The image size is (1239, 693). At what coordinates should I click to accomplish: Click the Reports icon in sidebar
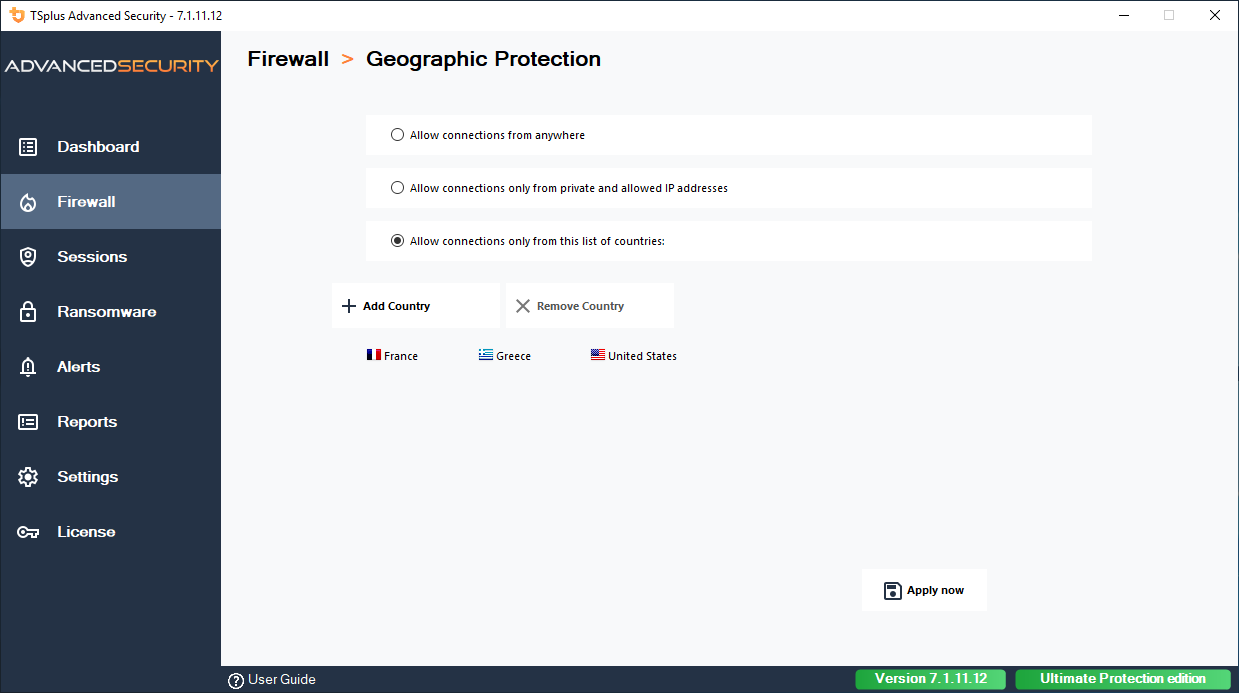pos(28,422)
